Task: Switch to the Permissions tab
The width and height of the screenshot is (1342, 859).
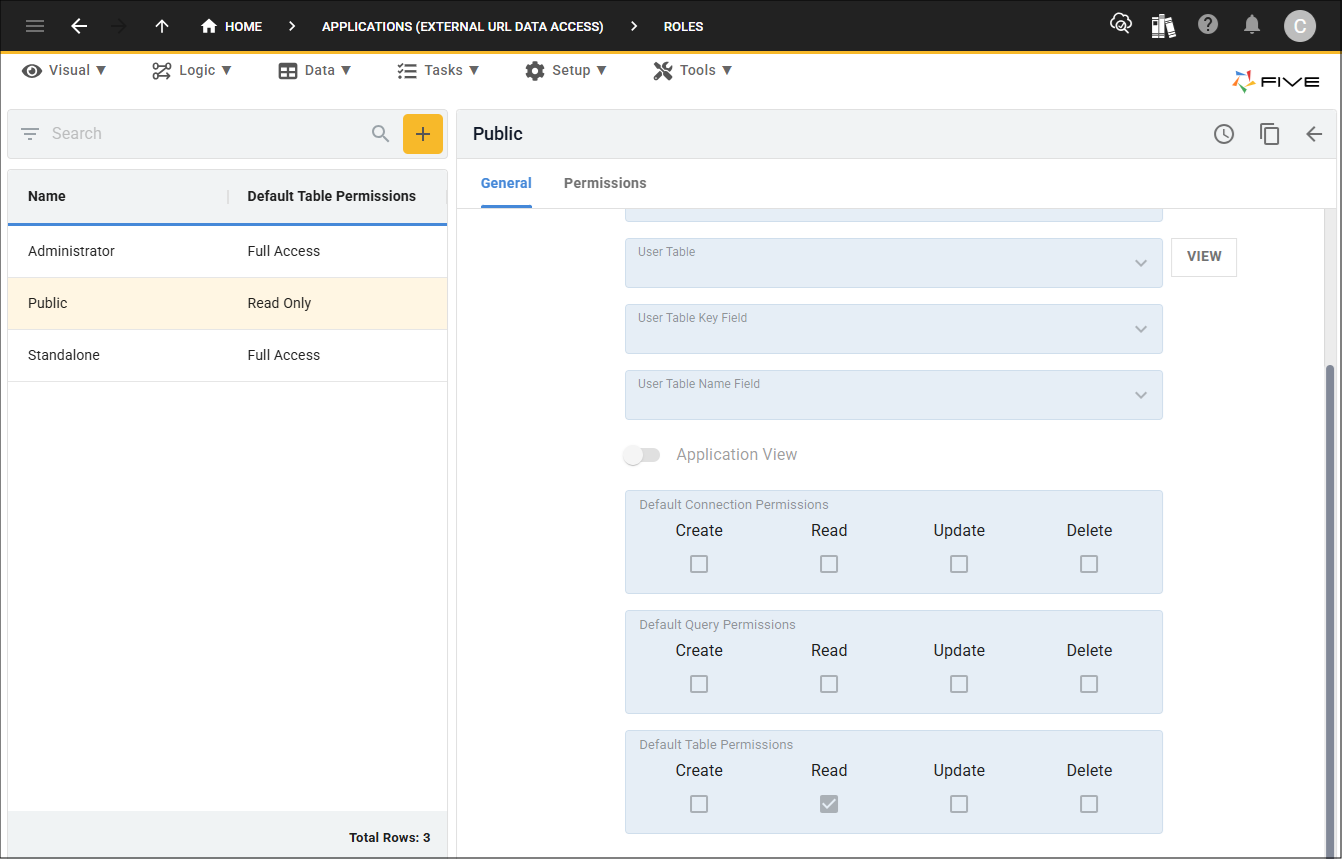Action: tap(605, 183)
